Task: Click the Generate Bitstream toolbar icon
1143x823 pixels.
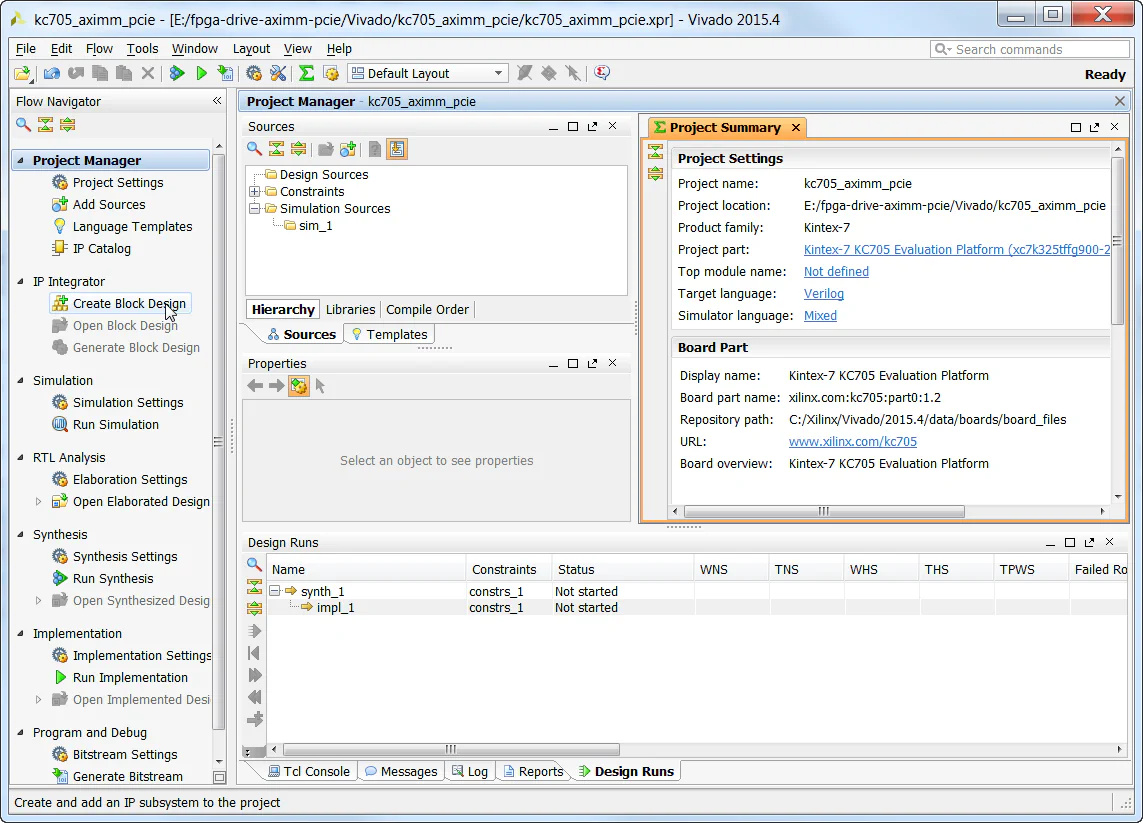Action: click(224, 73)
